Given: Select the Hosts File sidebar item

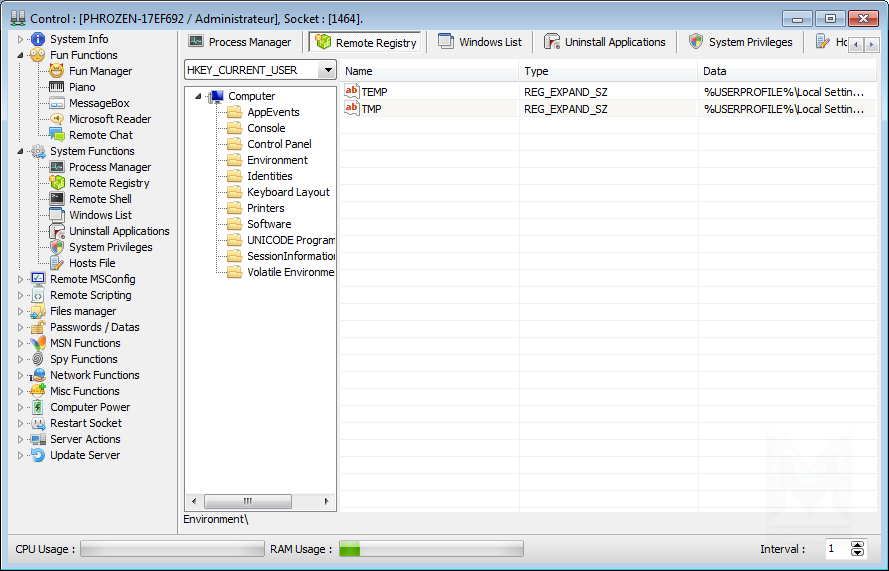Looking at the screenshot, I should coord(92,263).
